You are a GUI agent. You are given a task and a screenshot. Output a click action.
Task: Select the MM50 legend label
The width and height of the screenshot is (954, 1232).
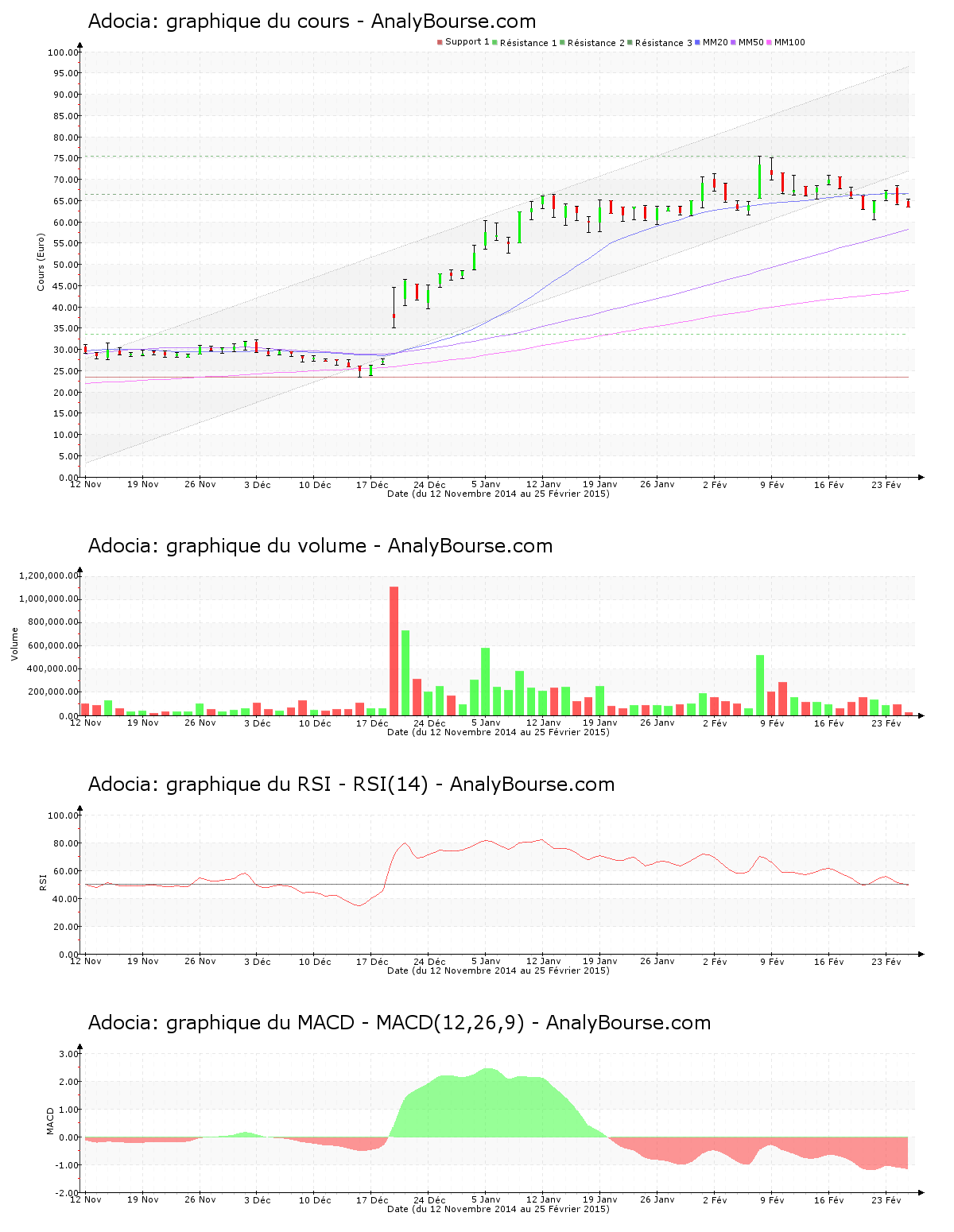(751, 42)
